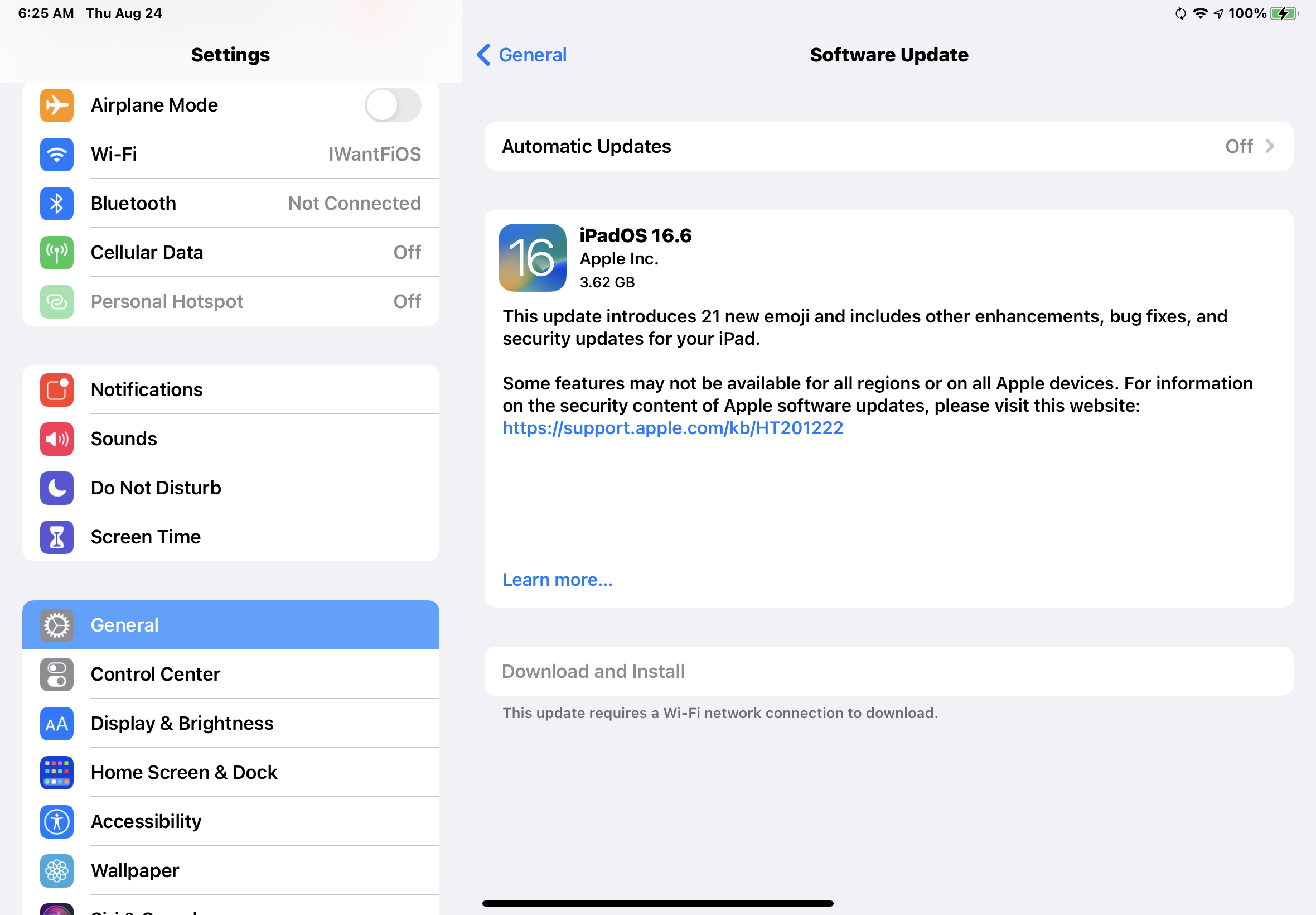Tap the Sounds speaker icon
Screen dimensions: 1316x915
pyautogui.click(x=57, y=439)
